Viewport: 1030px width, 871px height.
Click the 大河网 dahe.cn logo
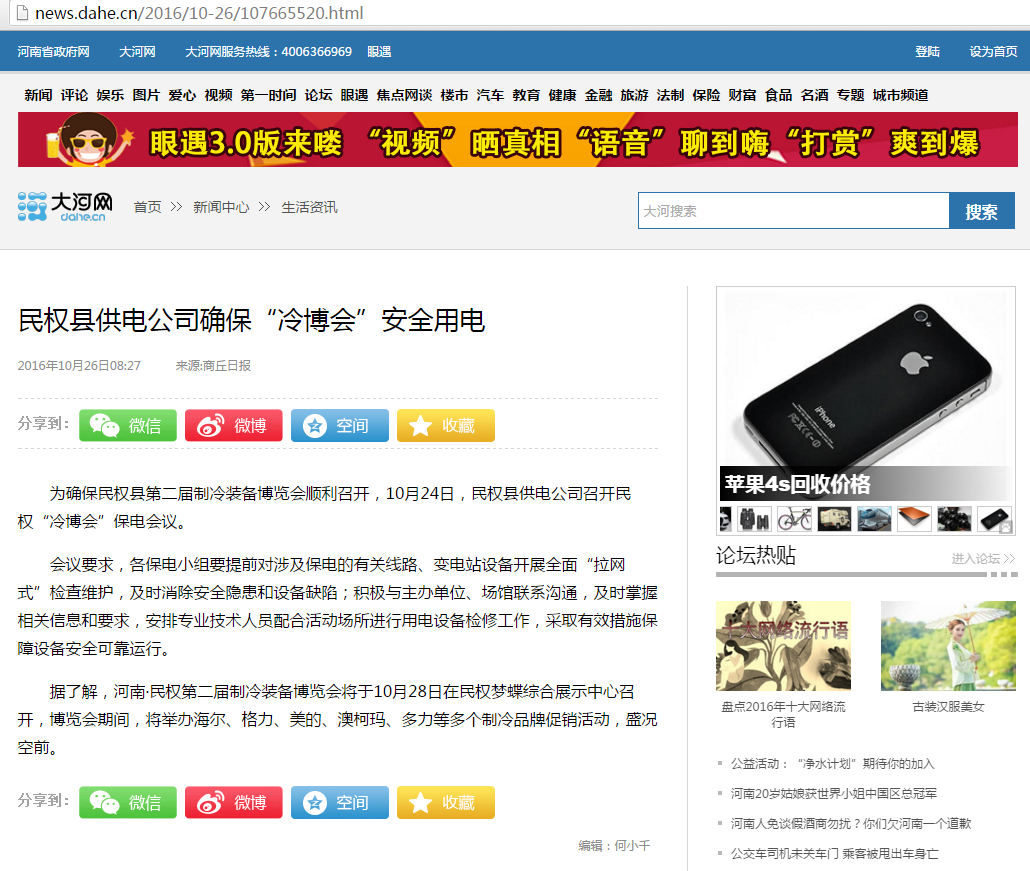click(65, 207)
